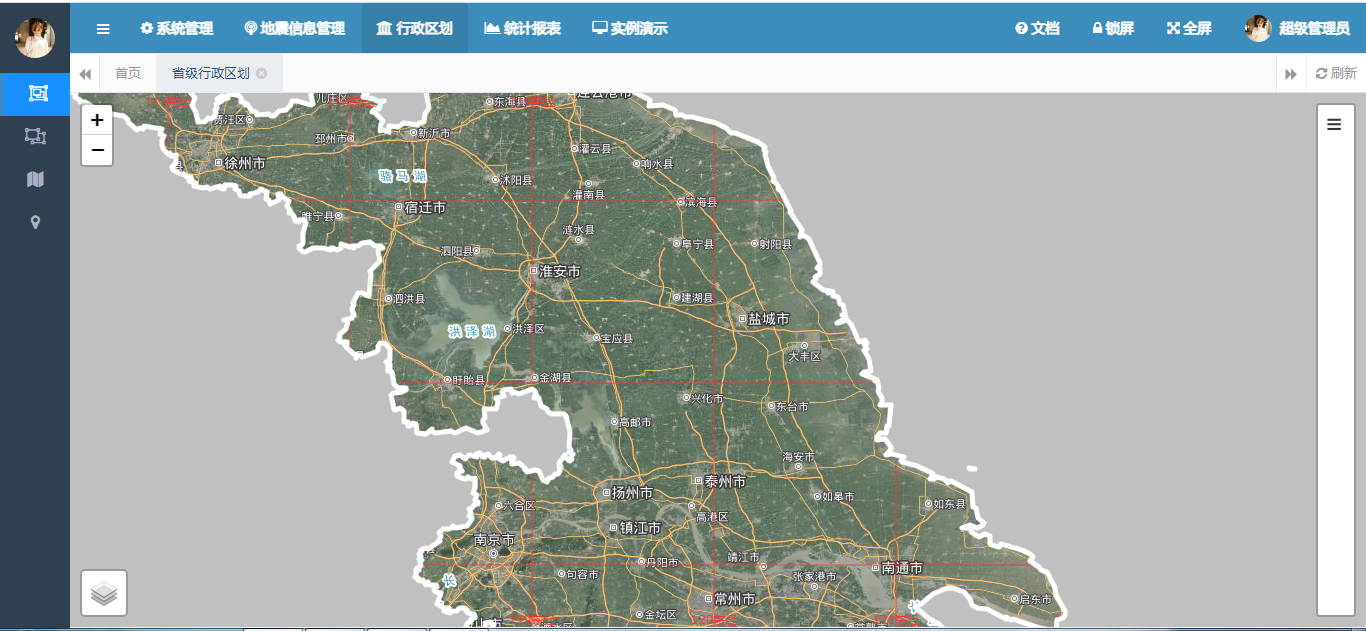Click 阜宁县 label on map
The width and height of the screenshot is (1366, 631).
pyautogui.click(x=698, y=244)
